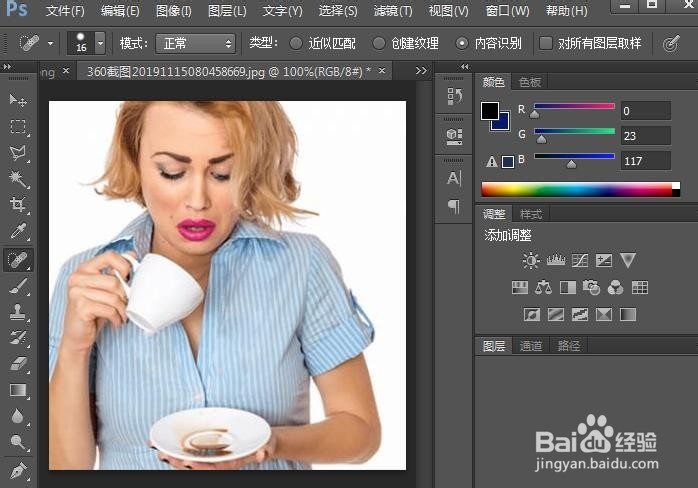Add an Invert adjustment

[x=532, y=315]
